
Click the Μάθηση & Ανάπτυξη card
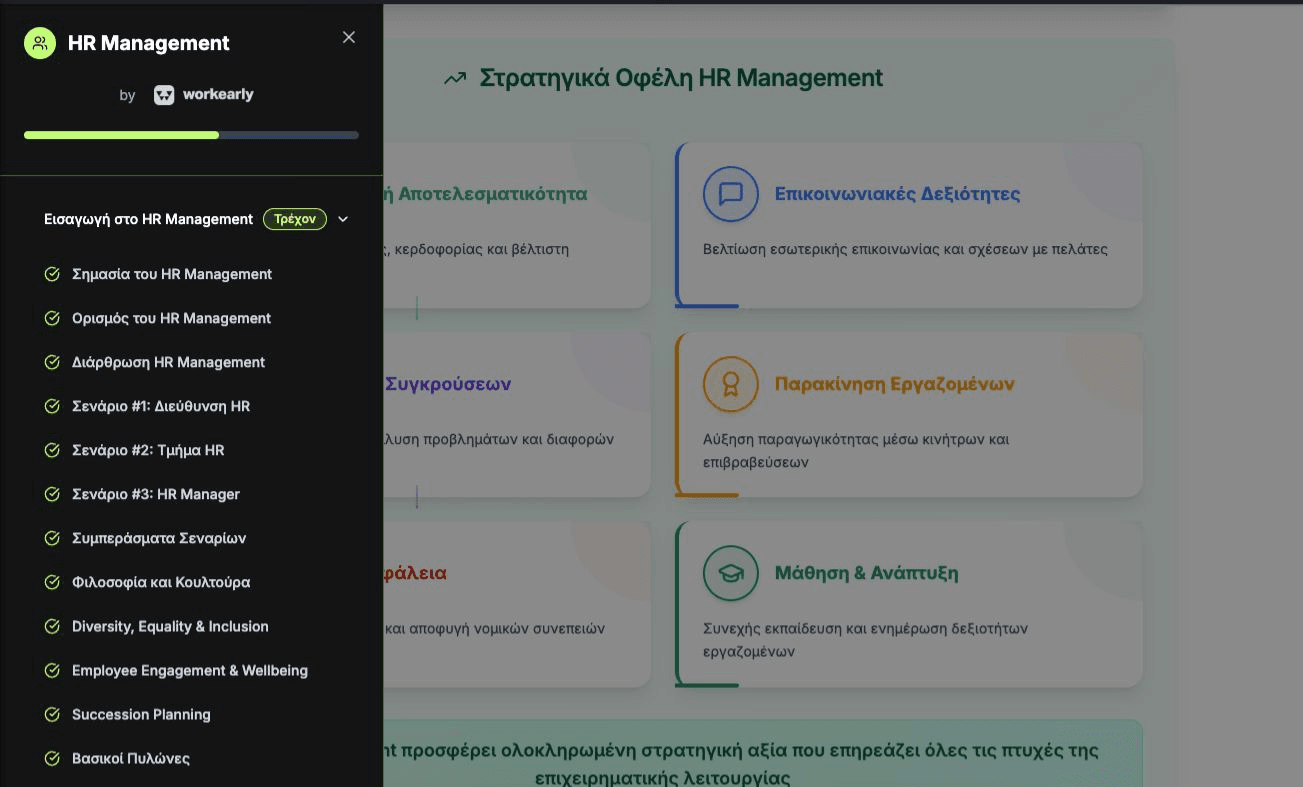(909, 603)
